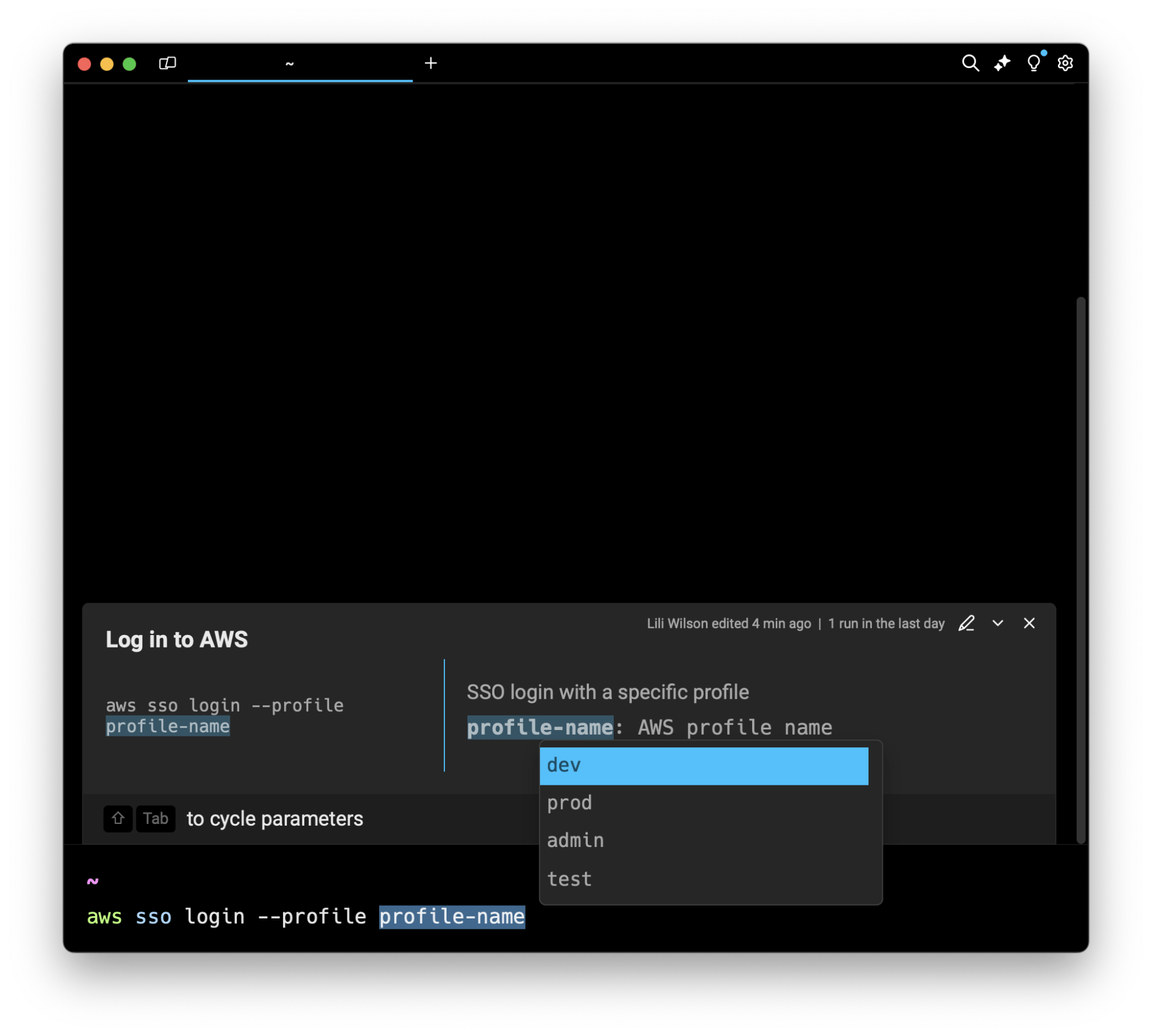Open the search icon in title bar
Screen dimensions: 1152x1036
point(970,63)
